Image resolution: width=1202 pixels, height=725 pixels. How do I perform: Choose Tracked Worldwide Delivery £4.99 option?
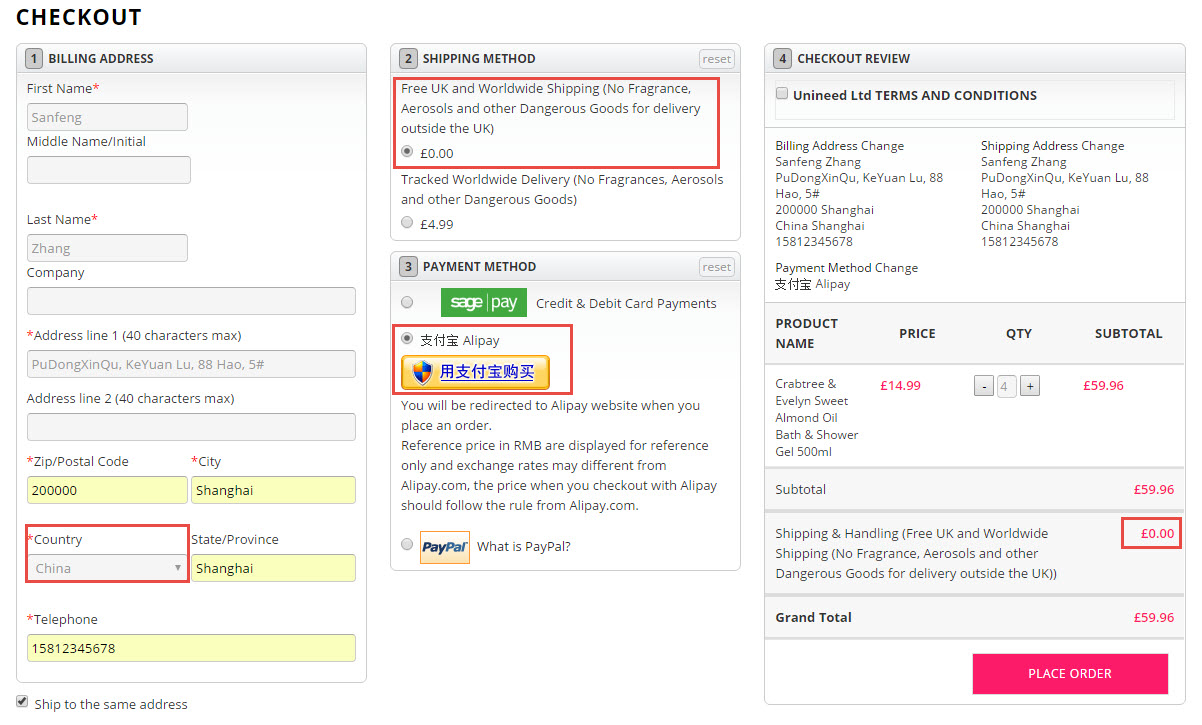[407, 223]
